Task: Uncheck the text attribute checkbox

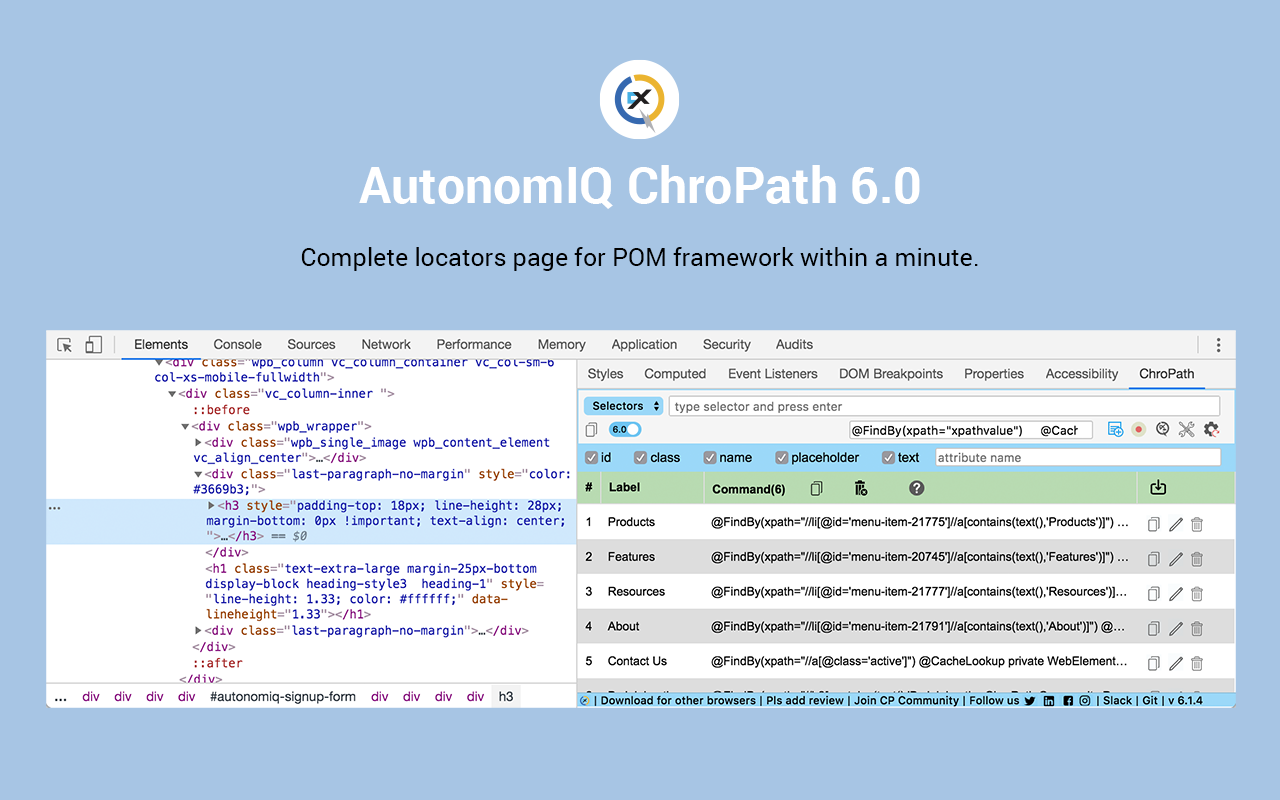Action: click(x=888, y=458)
